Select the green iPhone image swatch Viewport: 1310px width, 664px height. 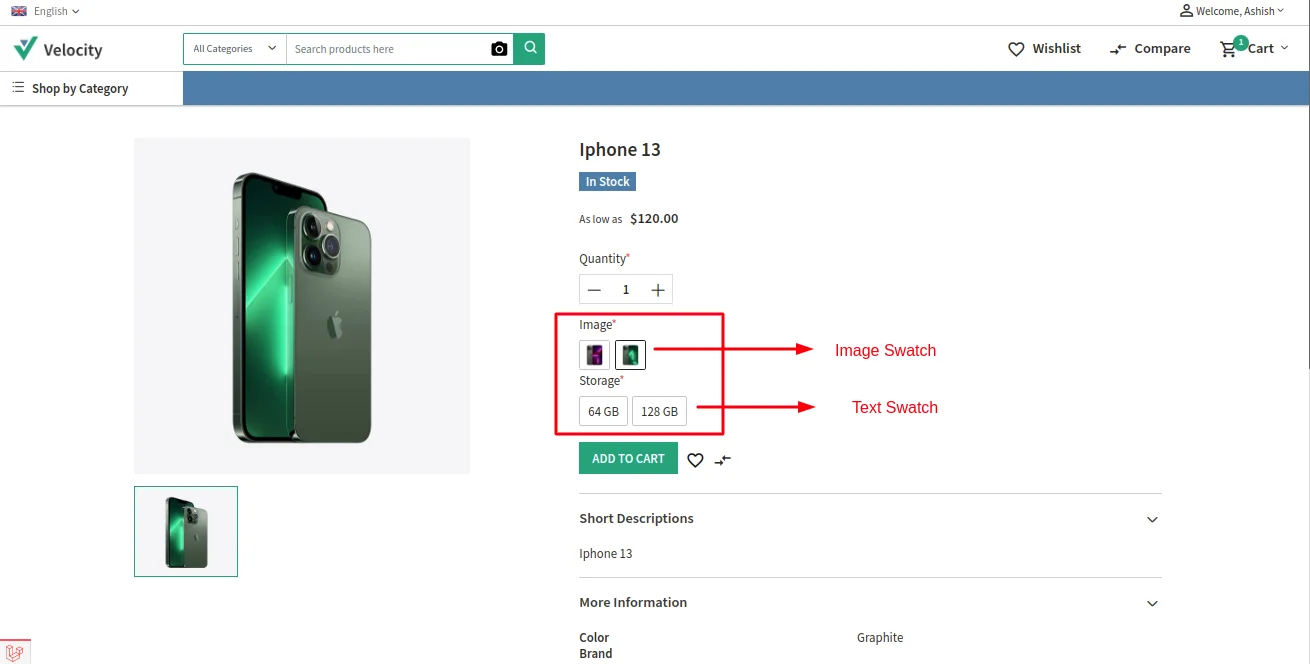pyautogui.click(x=631, y=355)
